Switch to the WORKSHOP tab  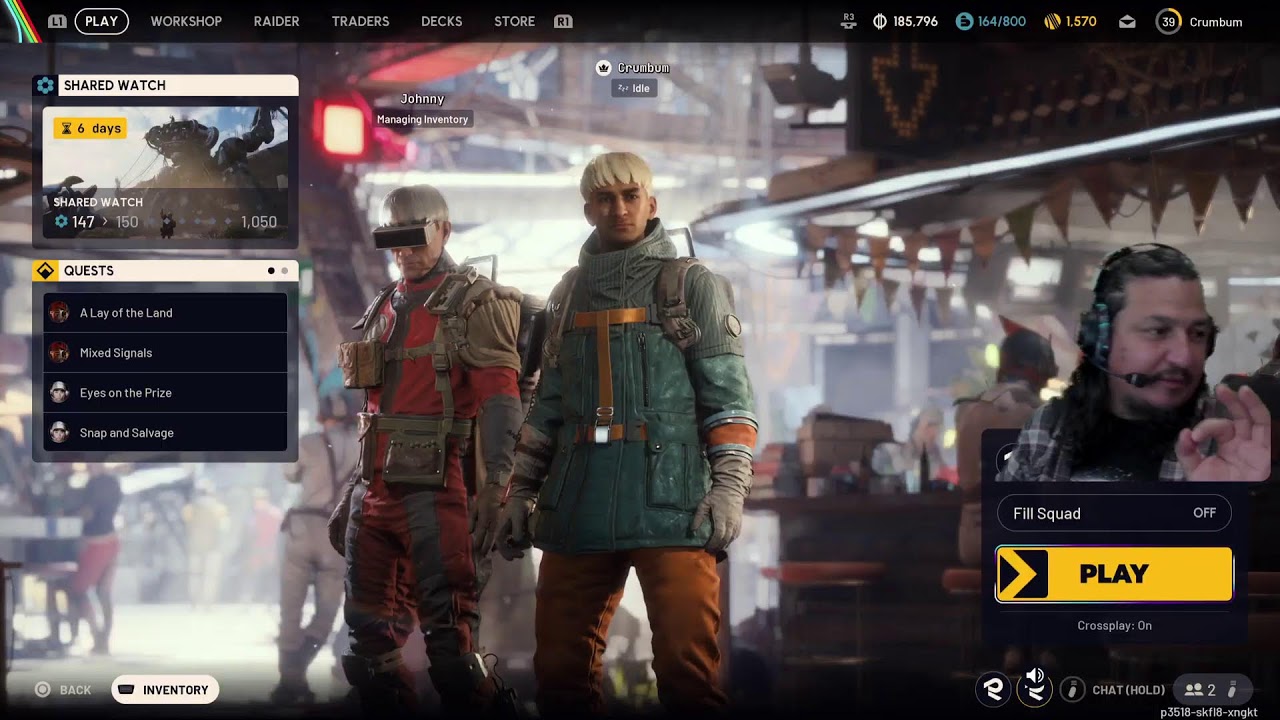tap(186, 21)
